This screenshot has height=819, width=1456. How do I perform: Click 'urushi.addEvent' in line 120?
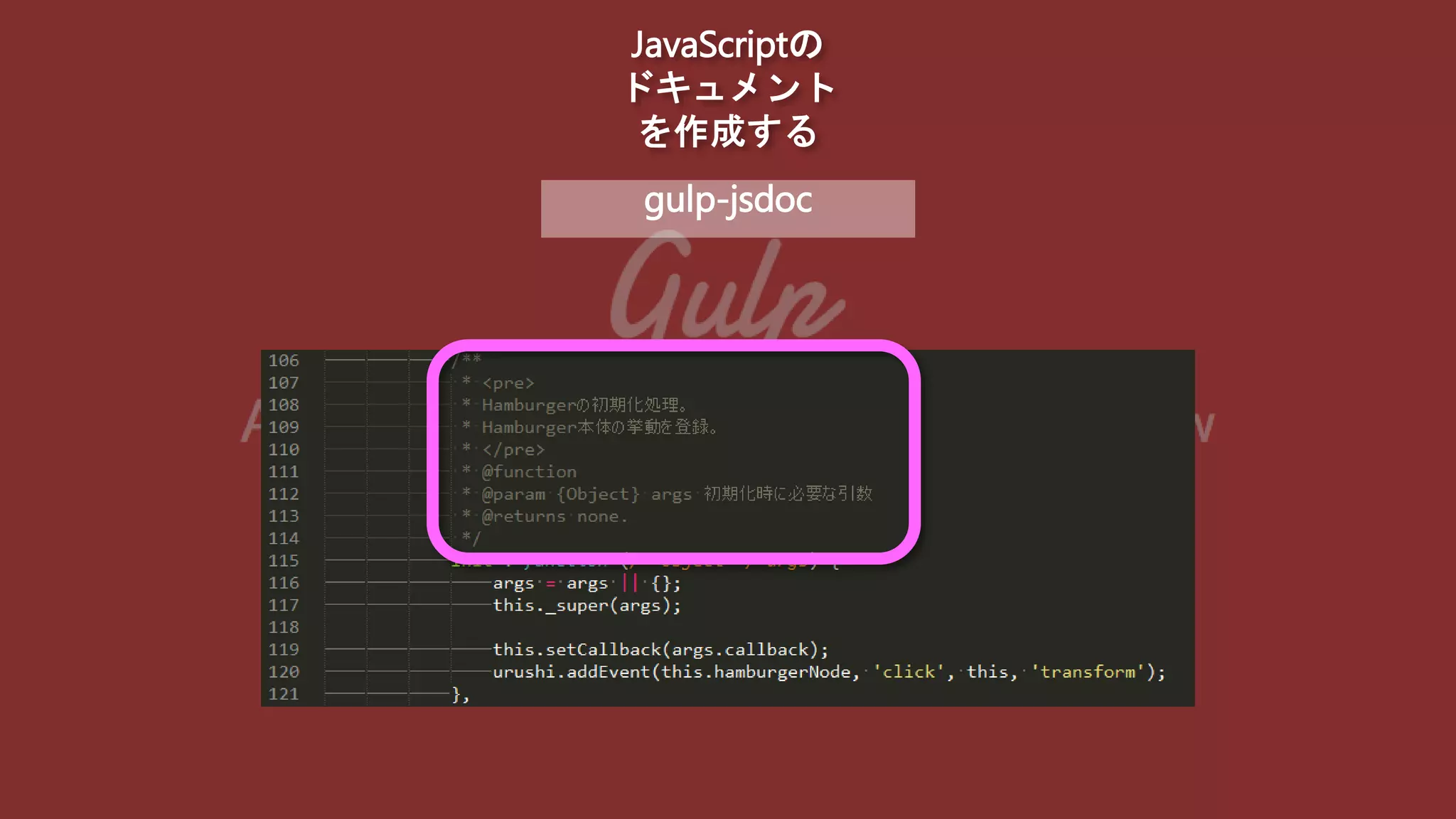[x=572, y=672]
